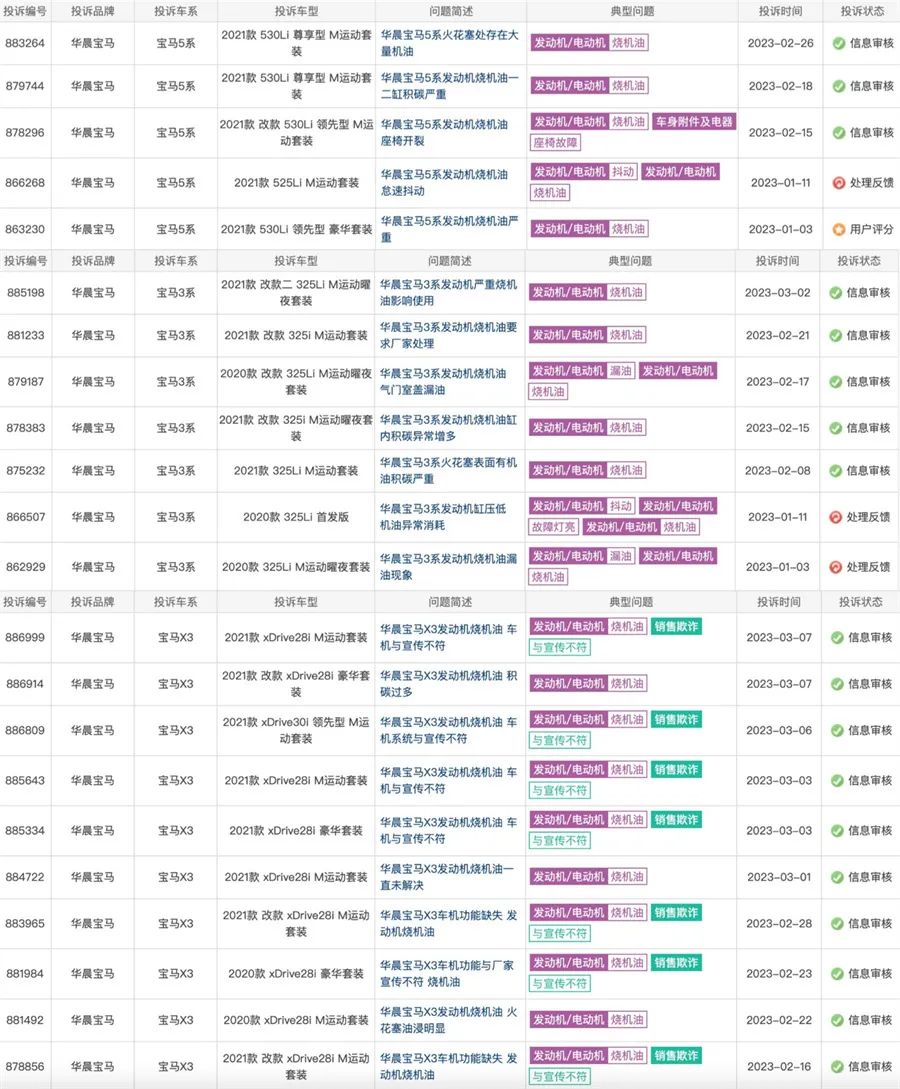Click red 处理反馈 icon for complaint 866268
Viewport: 900px width, 1089px height.
tap(839, 183)
